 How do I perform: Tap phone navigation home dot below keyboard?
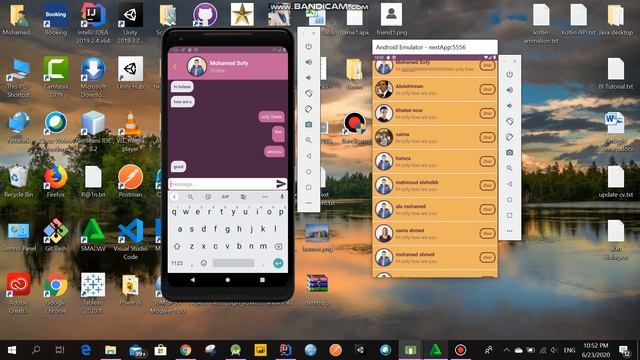click(x=228, y=280)
